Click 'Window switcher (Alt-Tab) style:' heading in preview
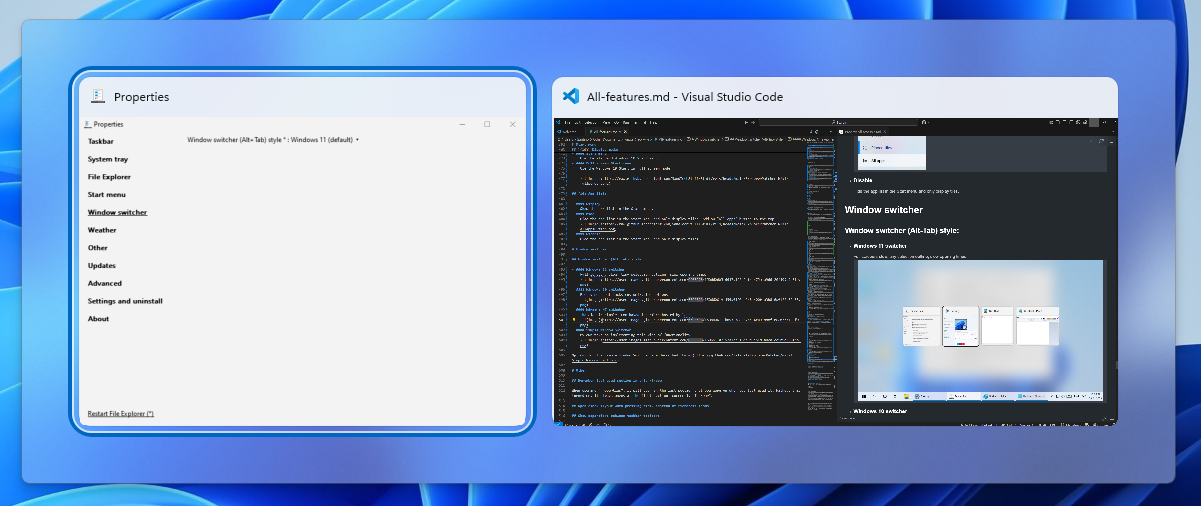 [x=902, y=231]
